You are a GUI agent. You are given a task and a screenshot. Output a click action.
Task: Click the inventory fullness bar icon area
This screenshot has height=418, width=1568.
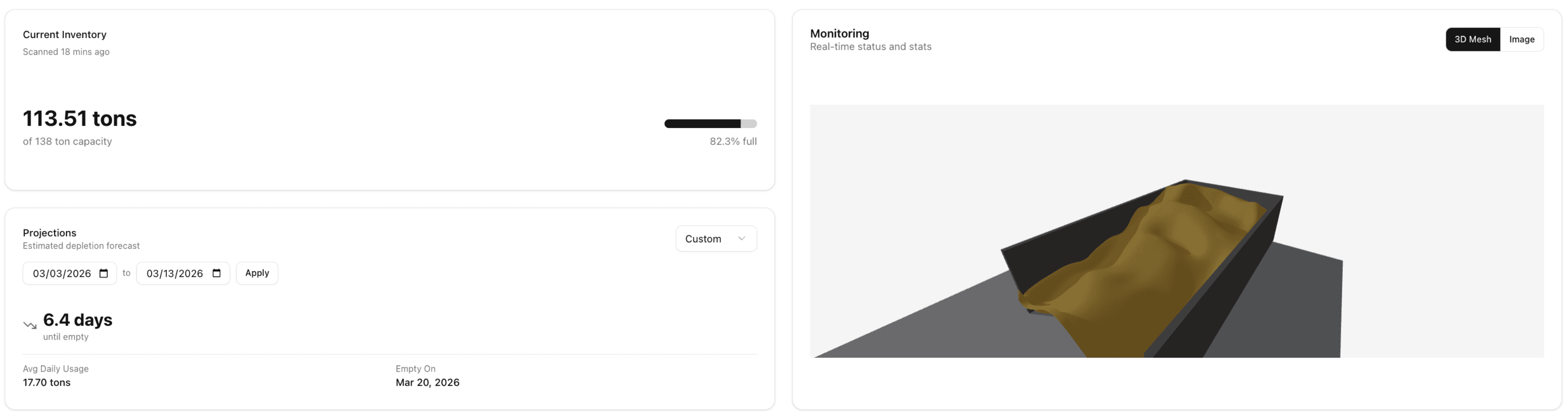(710, 123)
